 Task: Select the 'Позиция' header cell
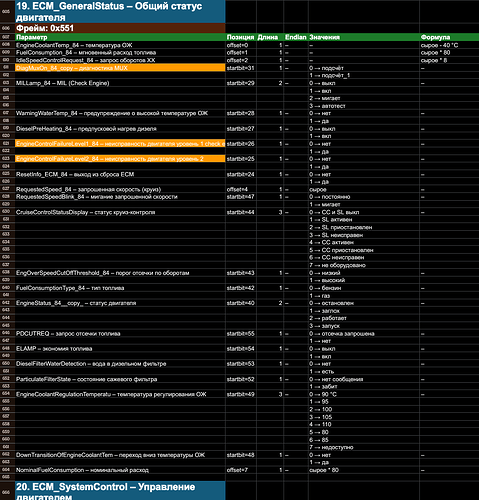coord(241,37)
